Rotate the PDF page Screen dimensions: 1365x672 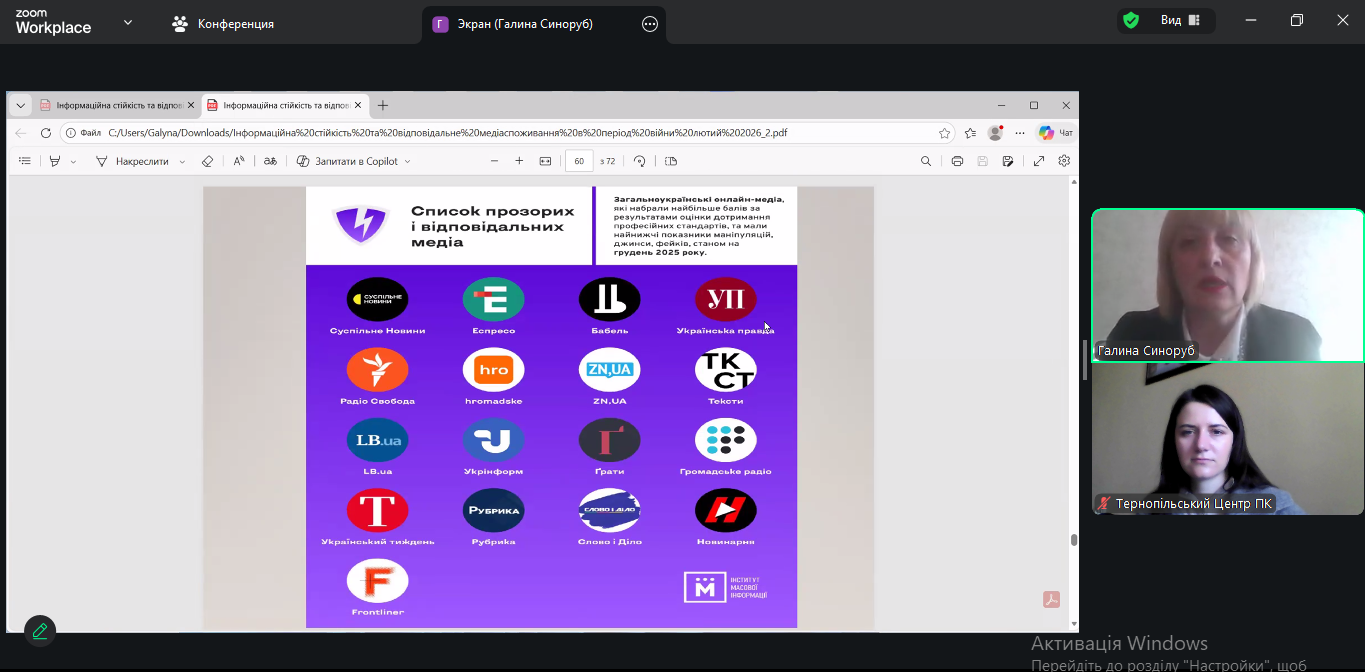(640, 161)
